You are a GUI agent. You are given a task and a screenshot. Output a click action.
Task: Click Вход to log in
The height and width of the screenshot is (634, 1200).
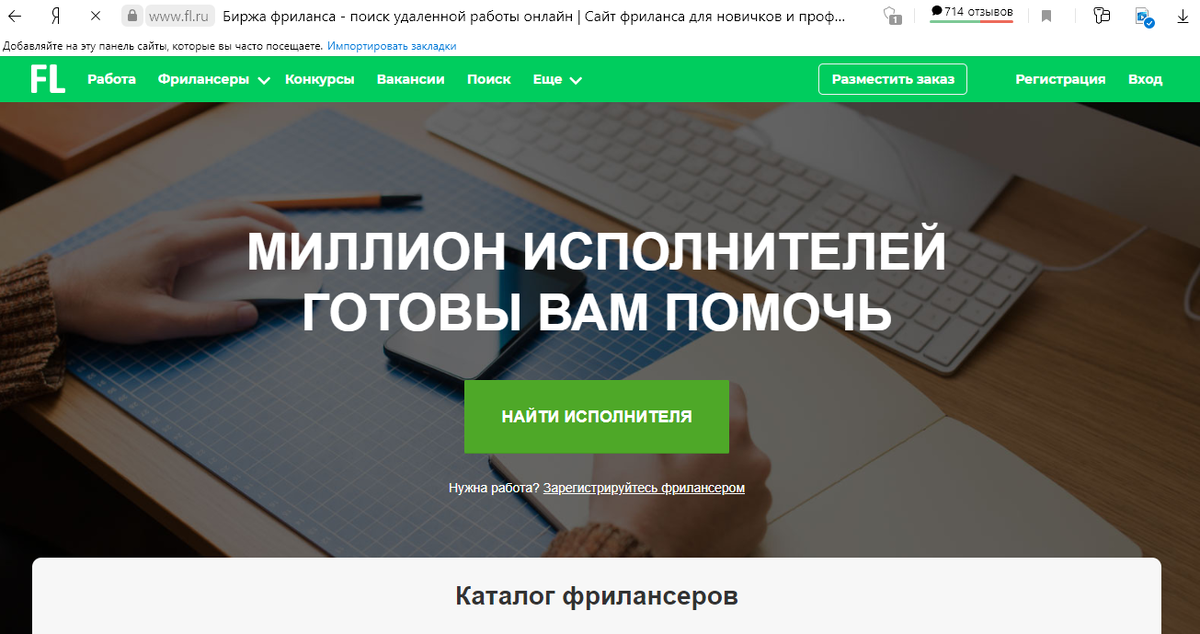coord(1145,79)
